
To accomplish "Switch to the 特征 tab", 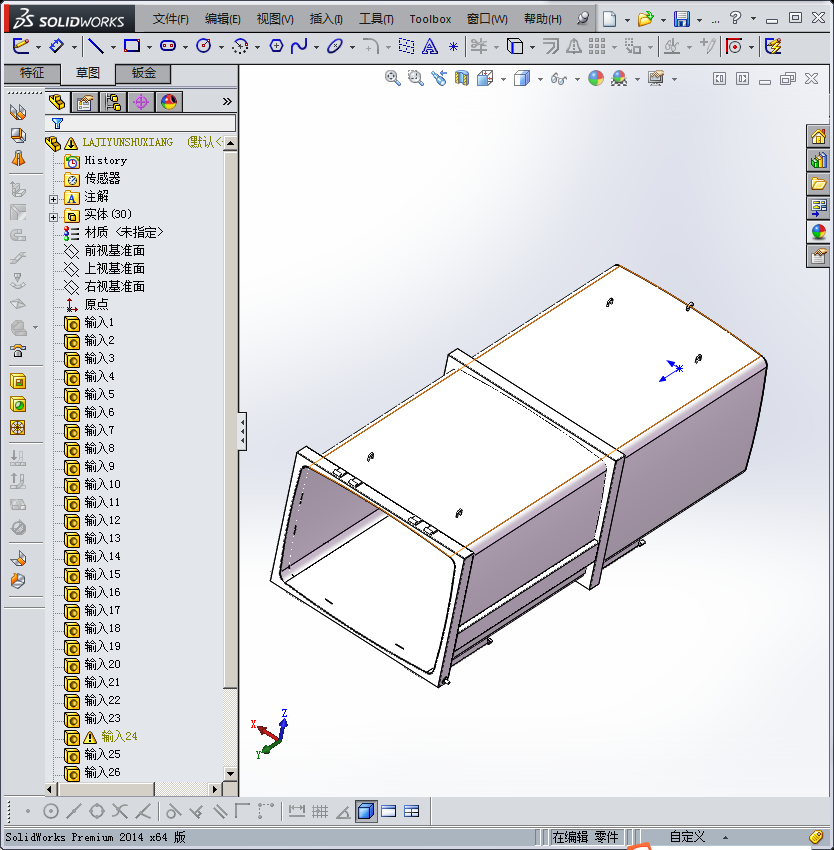I will (x=32, y=73).
